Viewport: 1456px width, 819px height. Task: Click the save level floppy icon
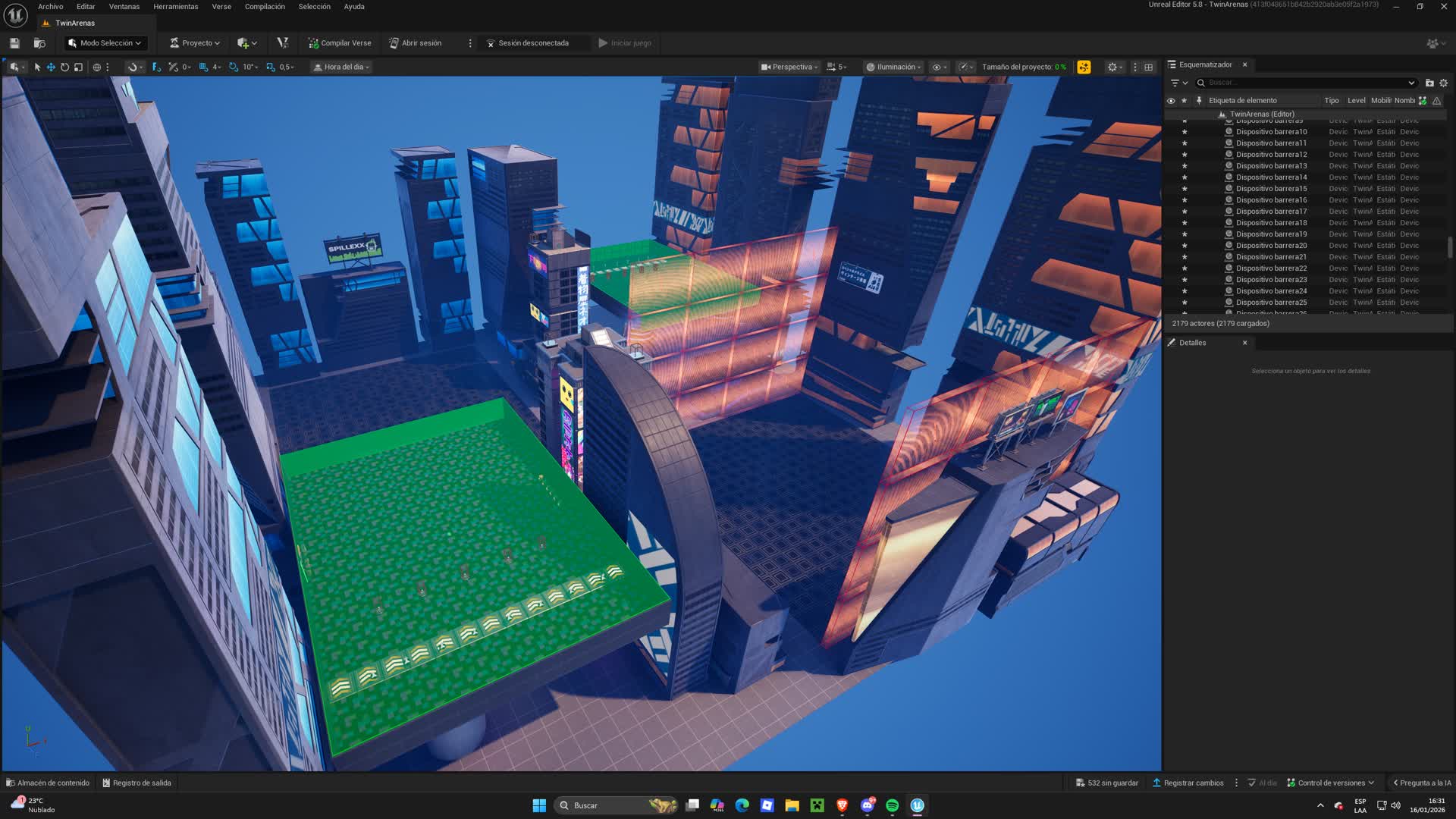point(14,43)
